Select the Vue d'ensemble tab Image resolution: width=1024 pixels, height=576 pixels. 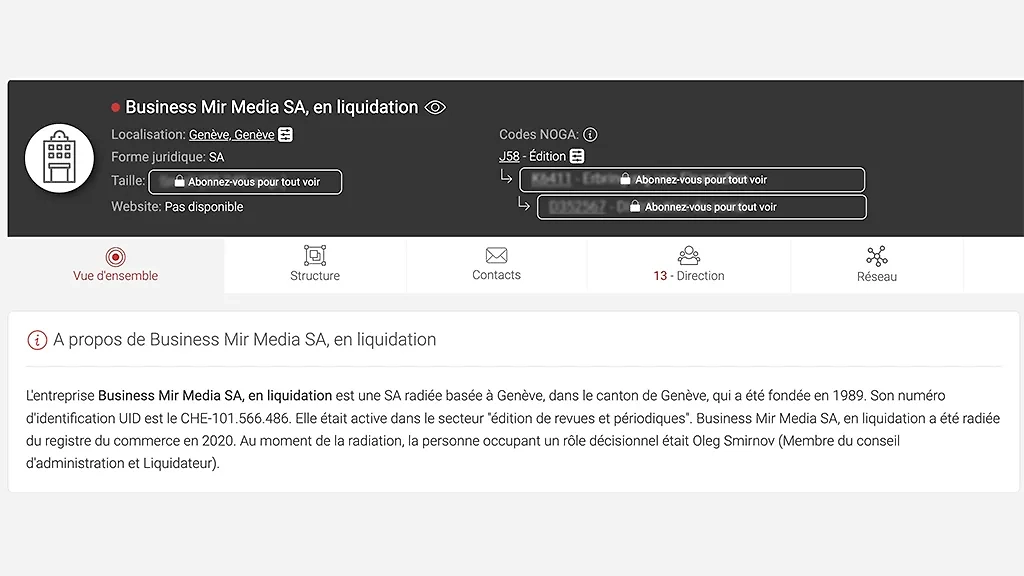(115, 265)
